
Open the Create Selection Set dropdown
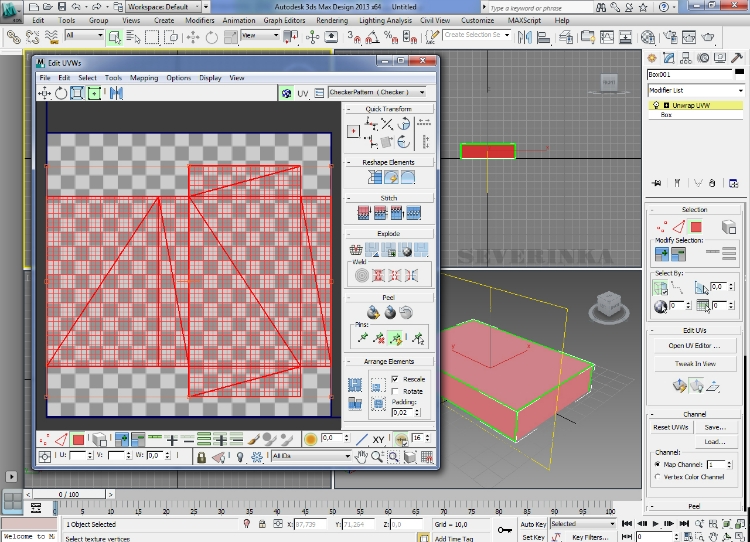pyautogui.click(x=477, y=35)
